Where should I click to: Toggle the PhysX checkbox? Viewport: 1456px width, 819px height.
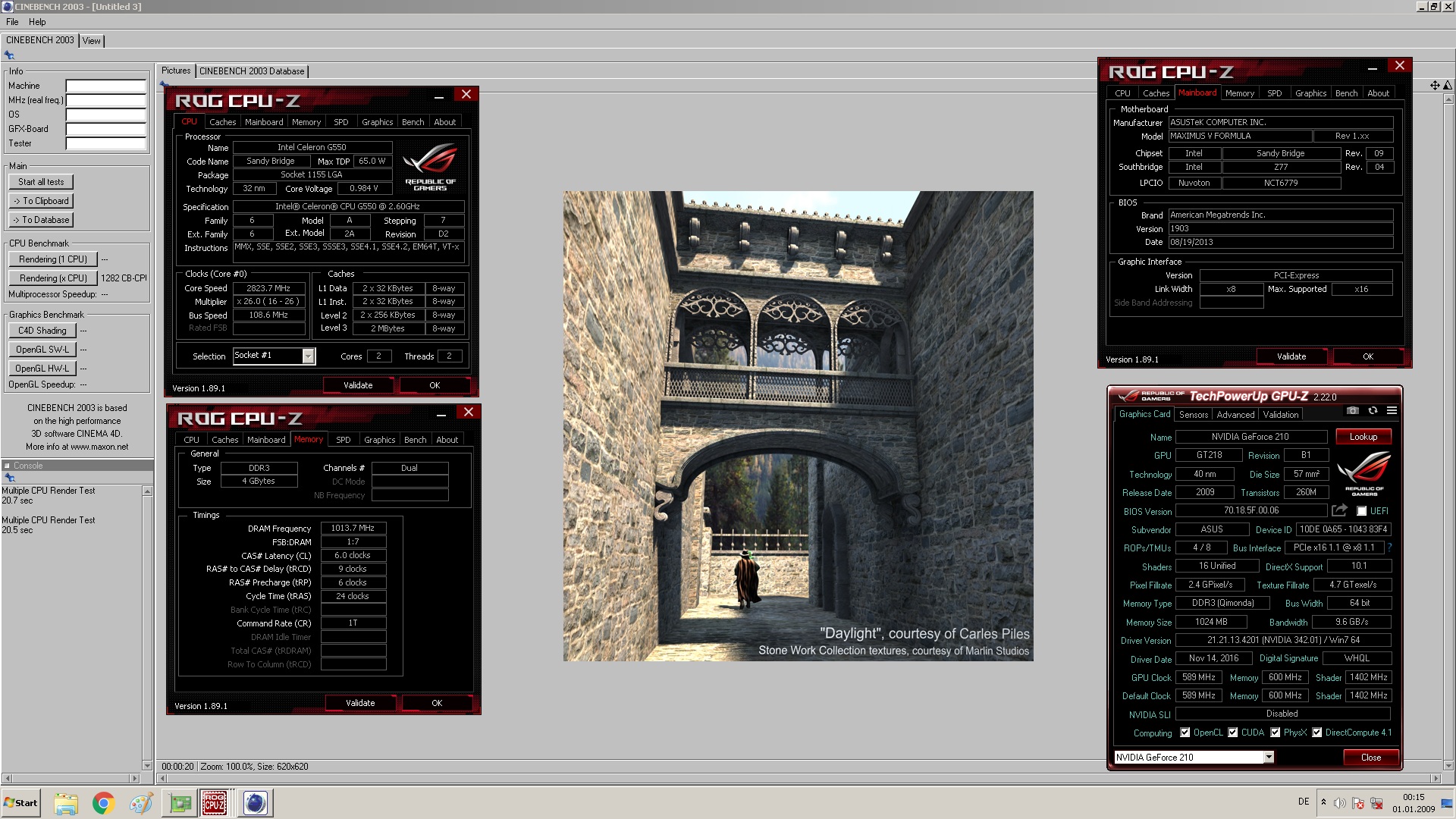pos(1276,733)
